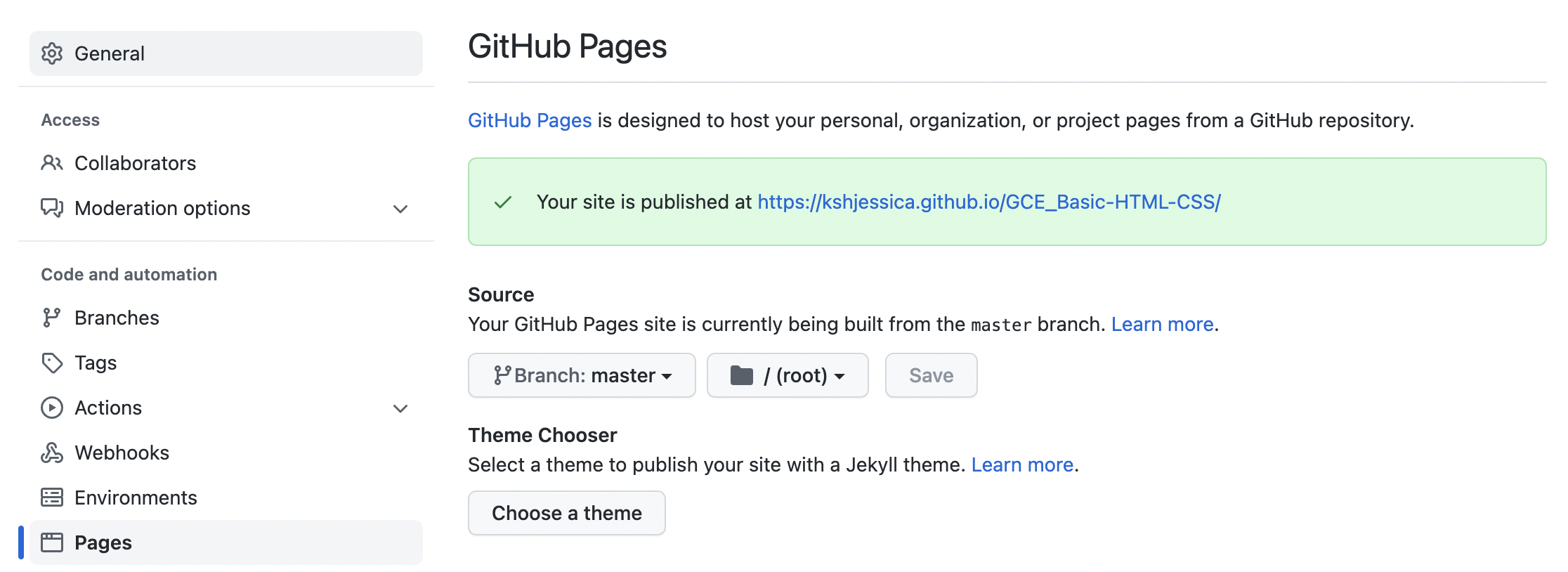The height and width of the screenshot is (572, 1568).
Task: Expand the Moderation options chevron
Action: pos(400,209)
